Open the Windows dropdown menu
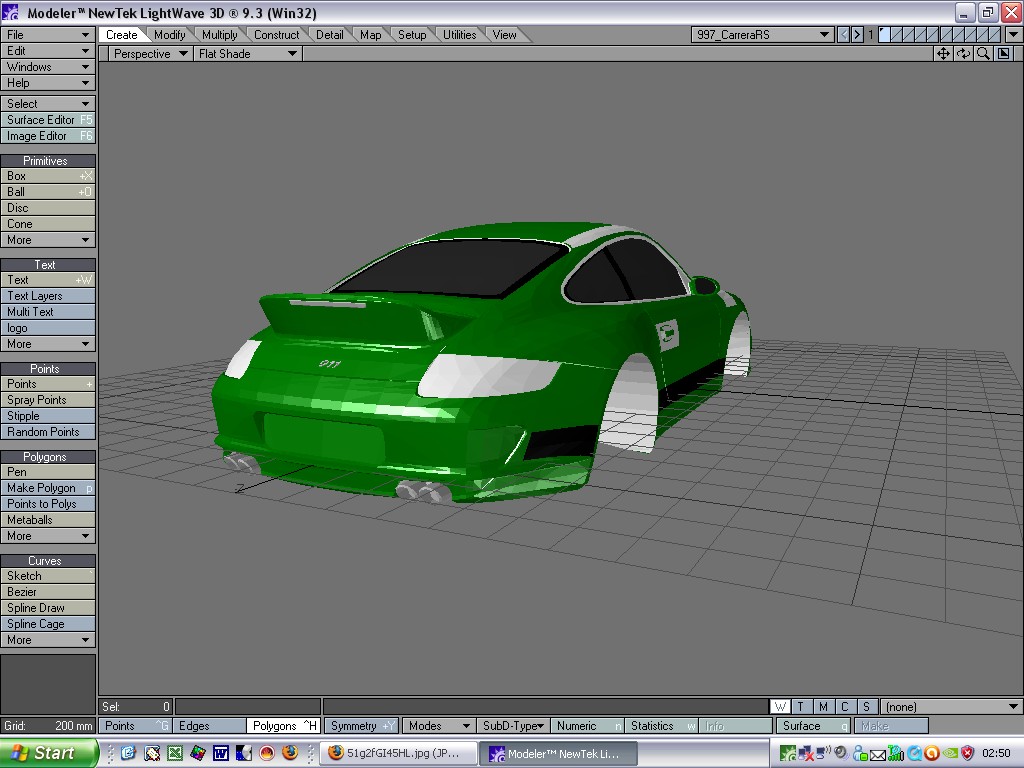The height and width of the screenshot is (768, 1024). click(48, 67)
